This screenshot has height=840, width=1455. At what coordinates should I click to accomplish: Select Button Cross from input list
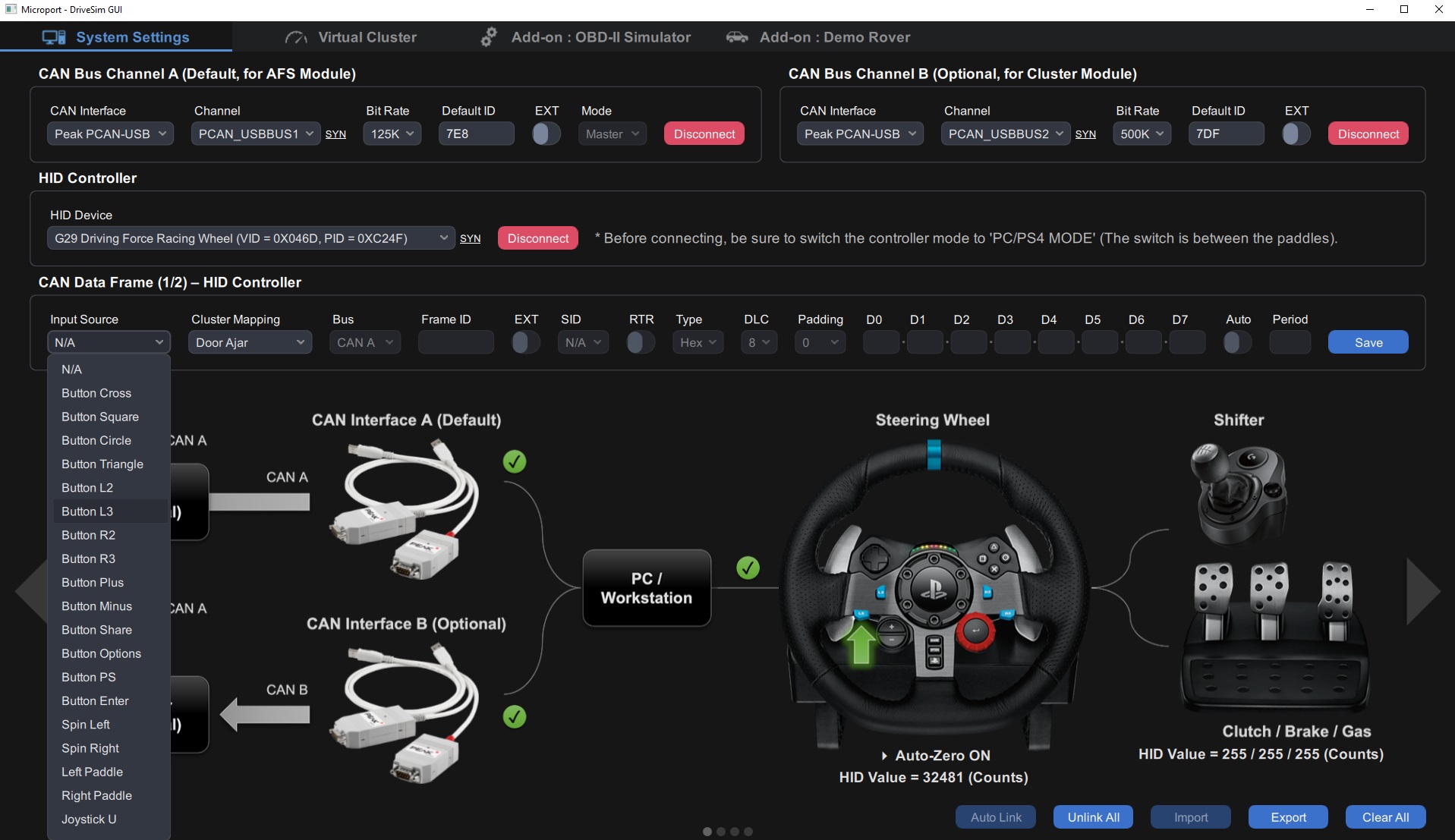(x=109, y=393)
